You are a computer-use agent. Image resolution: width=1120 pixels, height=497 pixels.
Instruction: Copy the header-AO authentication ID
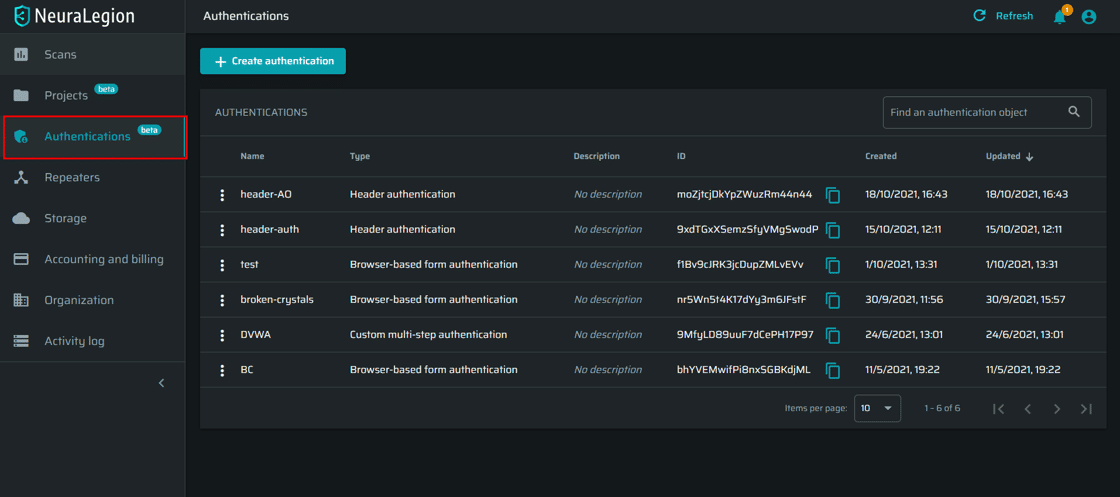[x=833, y=195]
